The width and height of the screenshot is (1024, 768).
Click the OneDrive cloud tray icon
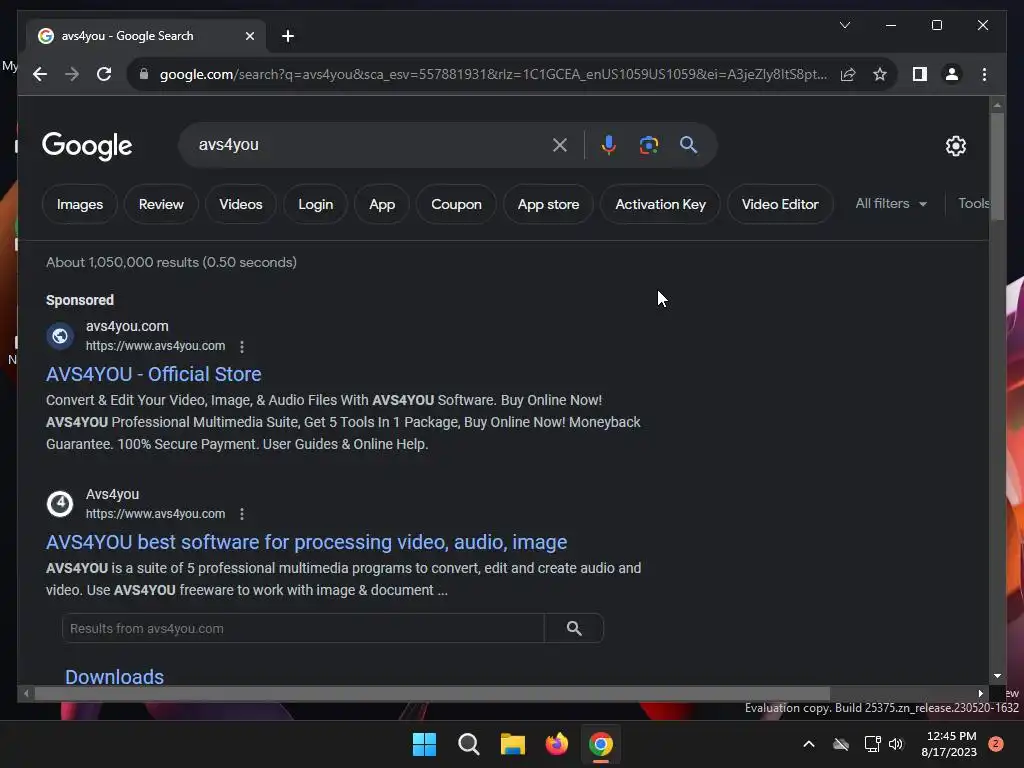tap(841, 744)
